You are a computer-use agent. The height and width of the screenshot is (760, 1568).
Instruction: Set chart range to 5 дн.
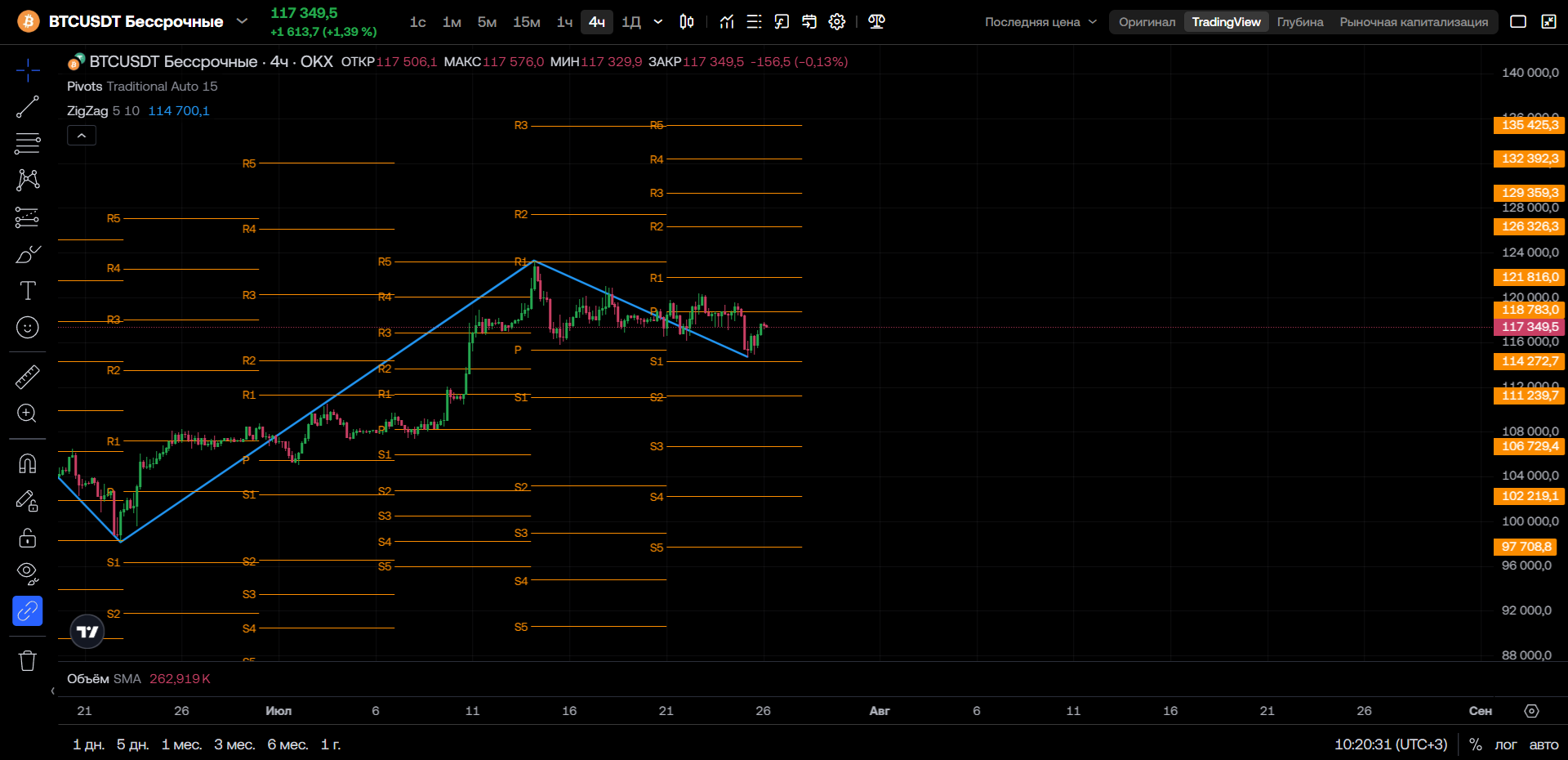click(132, 744)
